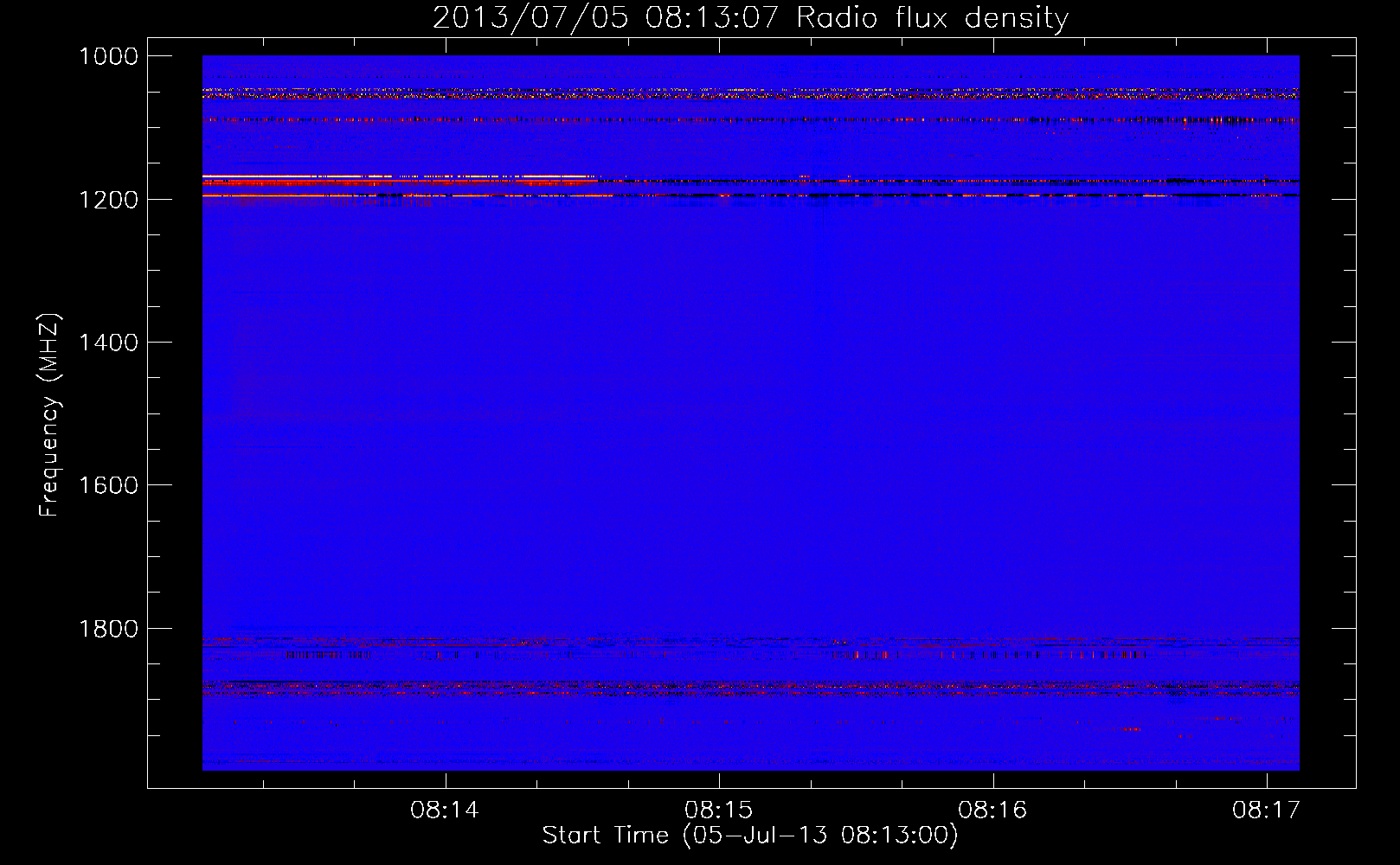The width and height of the screenshot is (1400, 865).
Task: Click the 08:14 time tick label
Action: coord(445,810)
